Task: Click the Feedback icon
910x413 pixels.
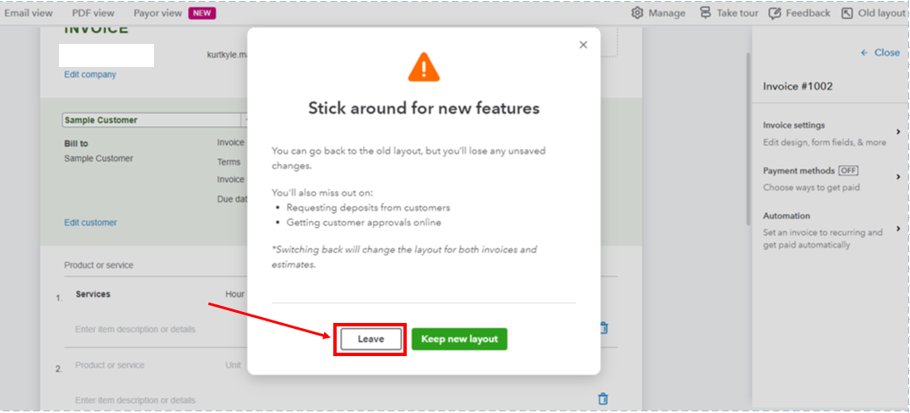Action: (775, 13)
